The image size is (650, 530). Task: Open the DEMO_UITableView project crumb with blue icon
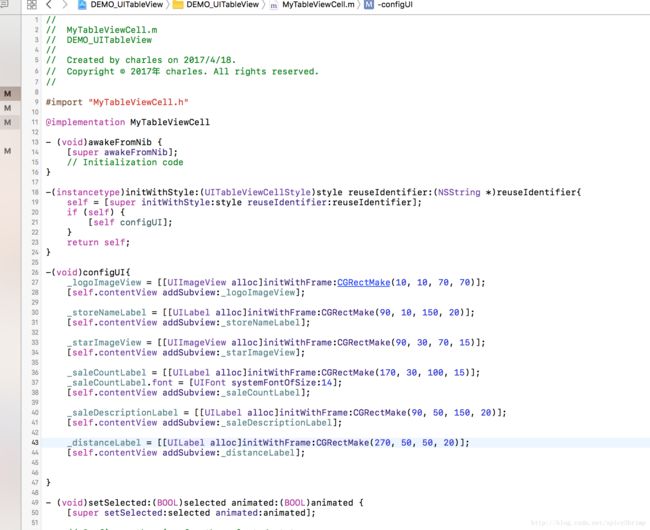(120, 5)
